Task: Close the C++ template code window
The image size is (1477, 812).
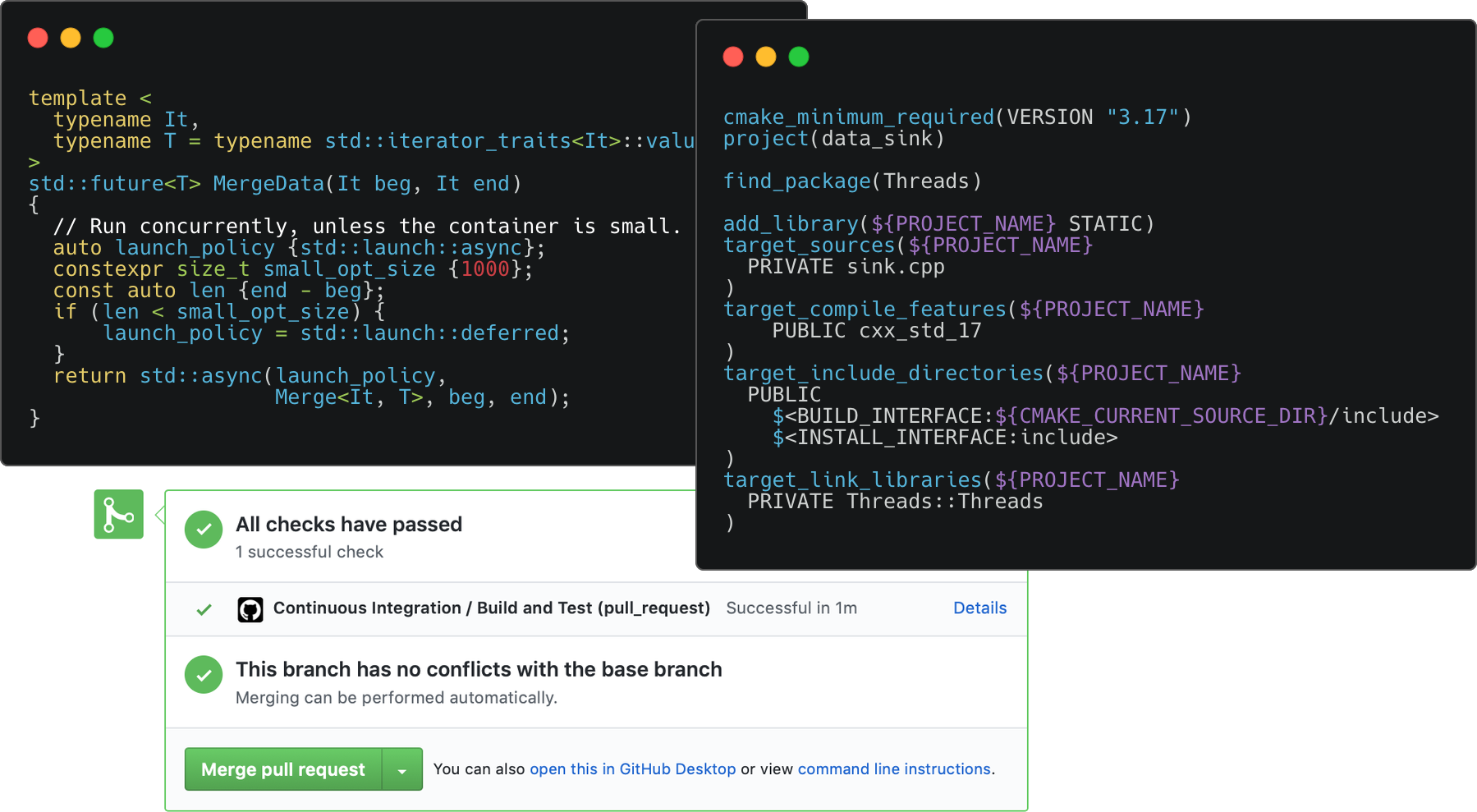Action: (37, 38)
